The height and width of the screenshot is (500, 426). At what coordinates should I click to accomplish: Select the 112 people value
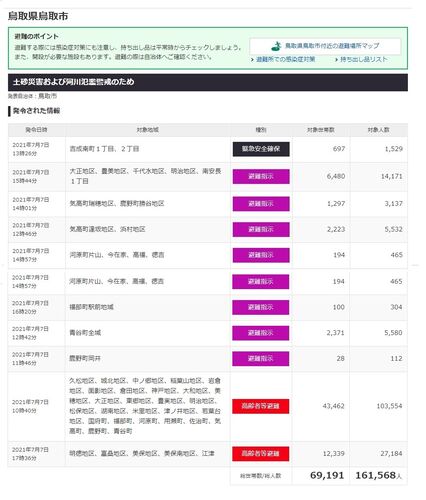(396, 358)
